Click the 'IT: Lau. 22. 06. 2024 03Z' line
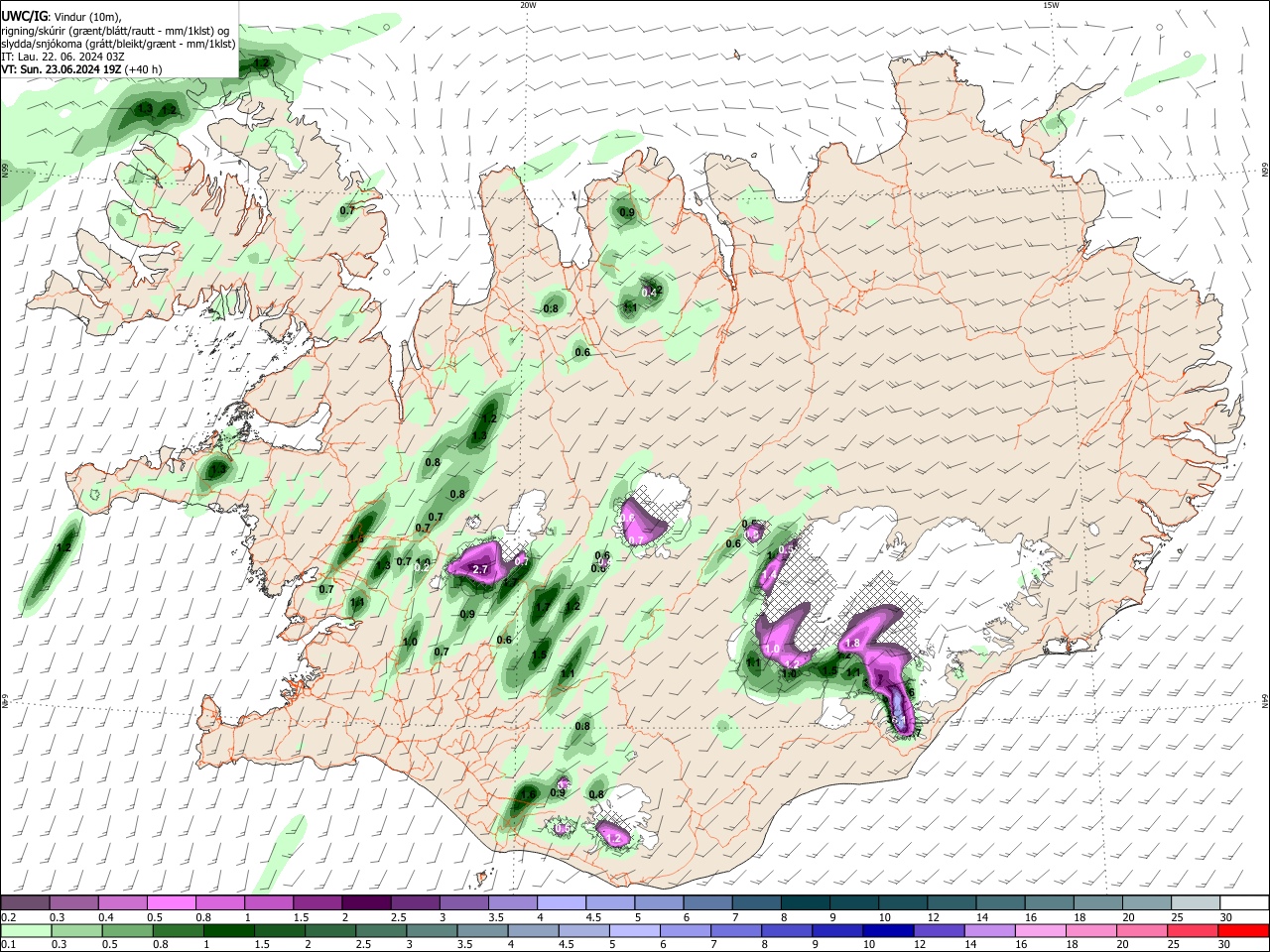 click(63, 57)
